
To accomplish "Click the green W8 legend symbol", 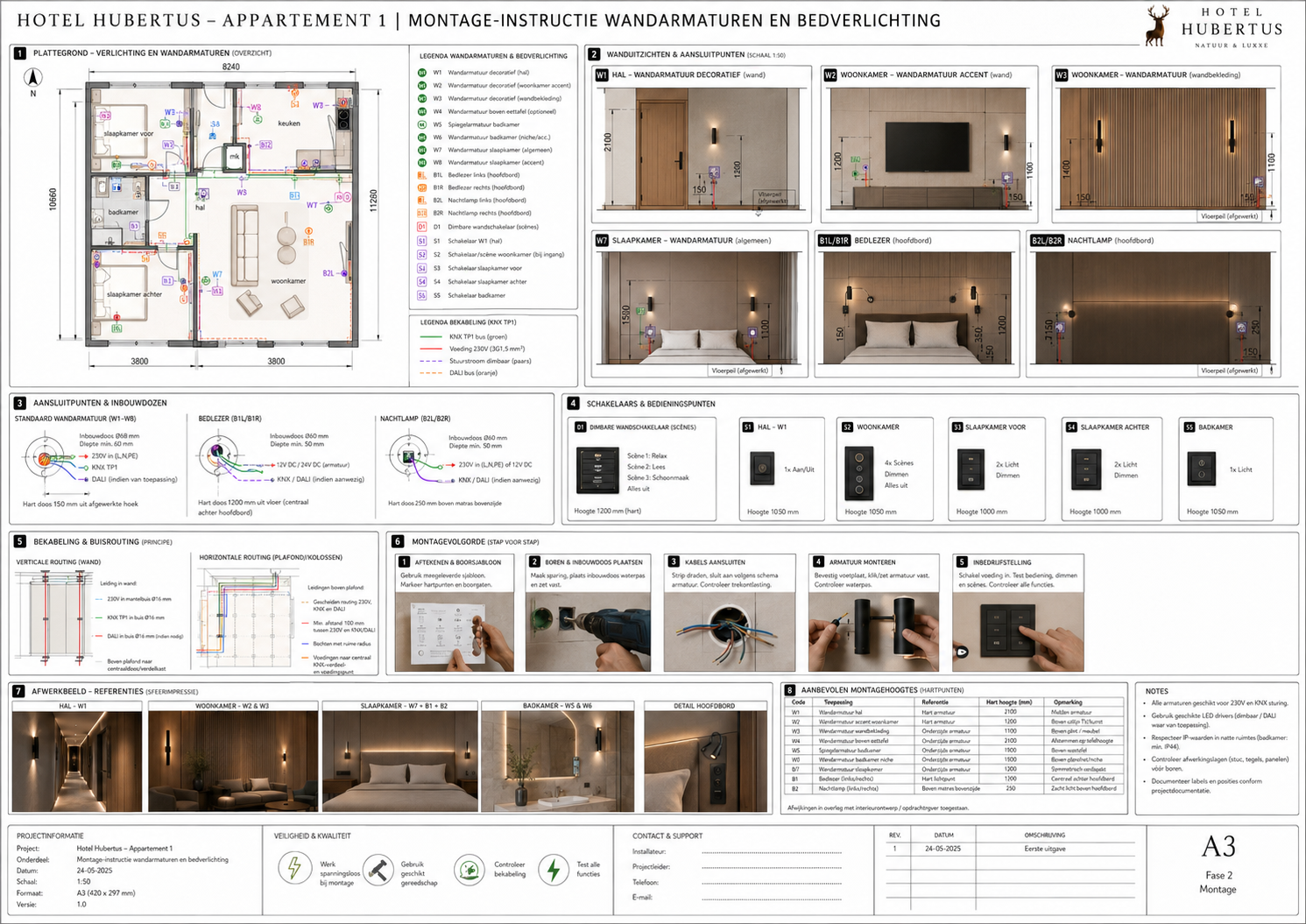I will click(422, 162).
